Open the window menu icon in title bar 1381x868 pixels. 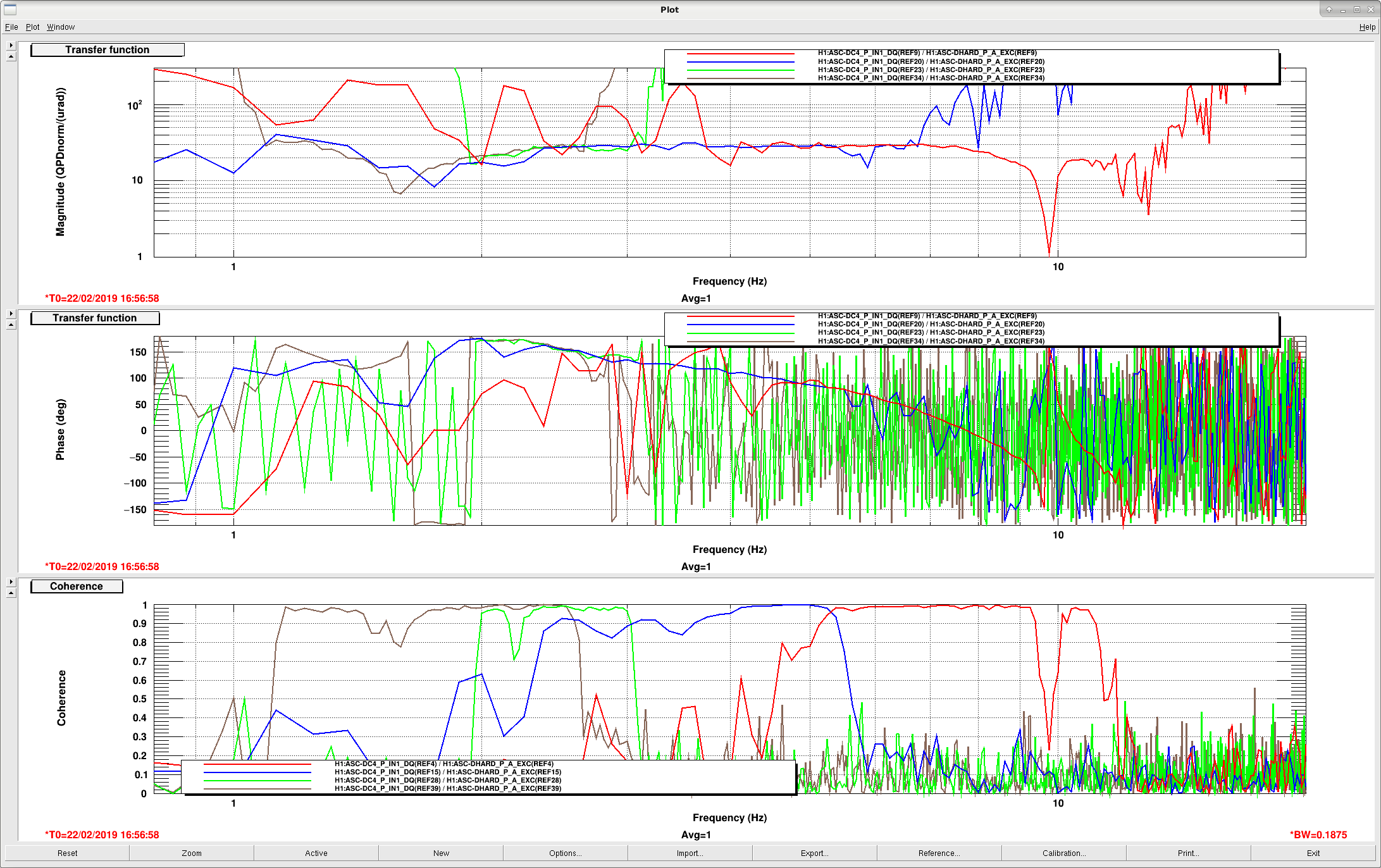pyautogui.click(x=9, y=9)
